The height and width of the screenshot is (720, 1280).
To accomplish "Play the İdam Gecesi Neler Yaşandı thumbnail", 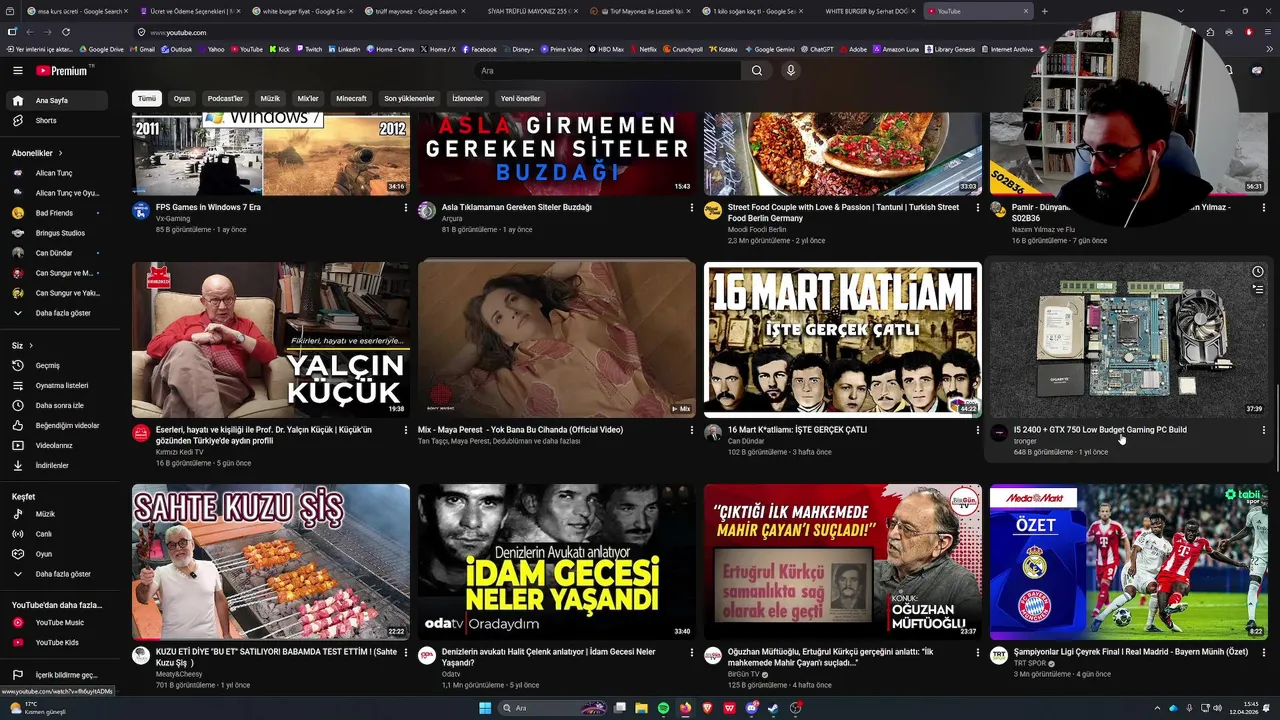I will click(x=557, y=562).
